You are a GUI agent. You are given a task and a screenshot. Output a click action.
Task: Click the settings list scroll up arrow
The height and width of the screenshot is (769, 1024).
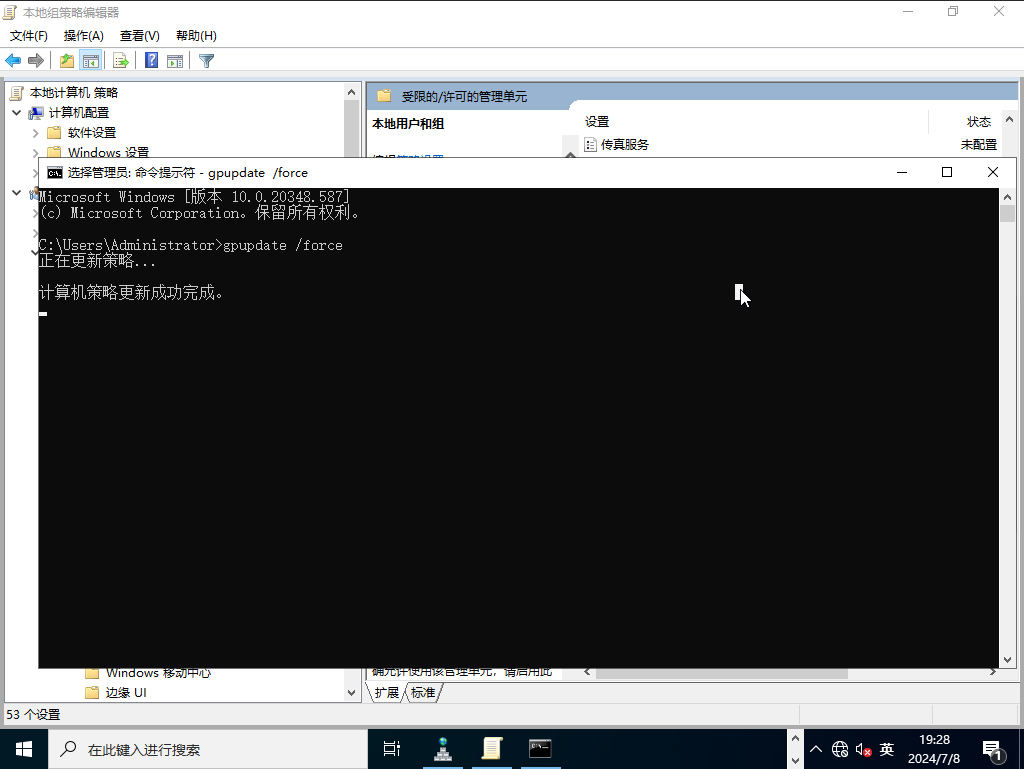(x=1009, y=120)
